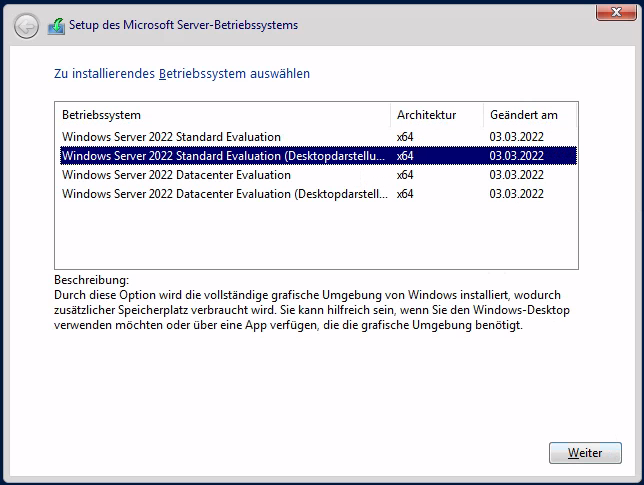Click the 03.03.2022 date of Datacenter Desktopdarstell... row
The width and height of the screenshot is (644, 485).
coord(516,193)
